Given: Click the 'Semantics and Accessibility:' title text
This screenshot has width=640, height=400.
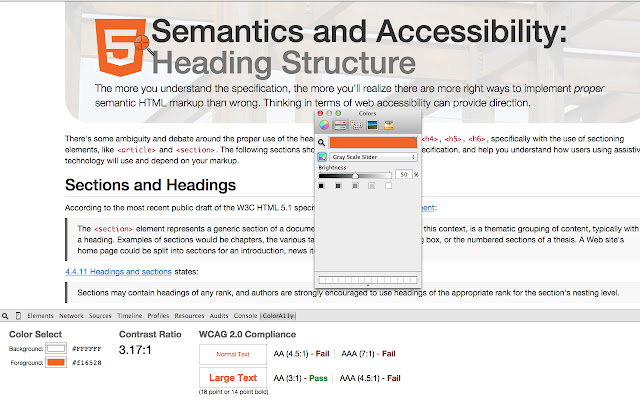Looking at the screenshot, I should [x=359, y=31].
